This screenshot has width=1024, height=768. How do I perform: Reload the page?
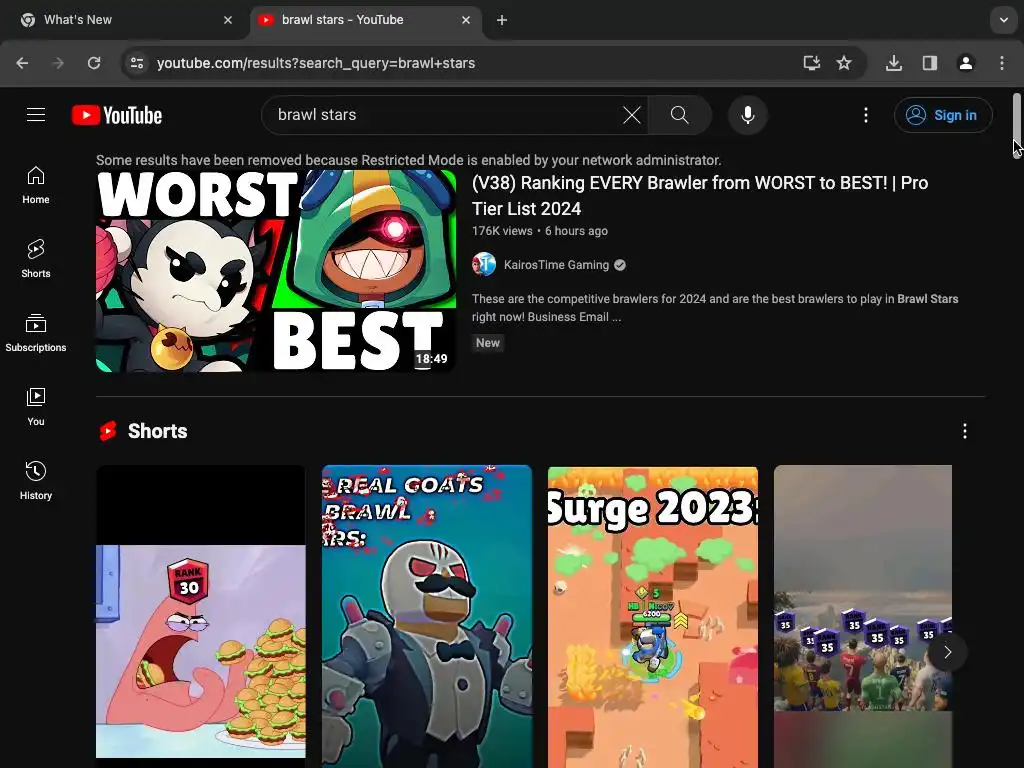(x=94, y=63)
